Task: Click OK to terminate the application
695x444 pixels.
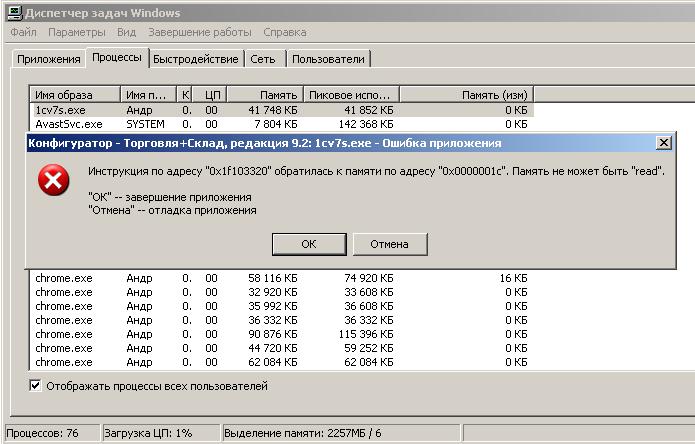Action: pos(309,244)
